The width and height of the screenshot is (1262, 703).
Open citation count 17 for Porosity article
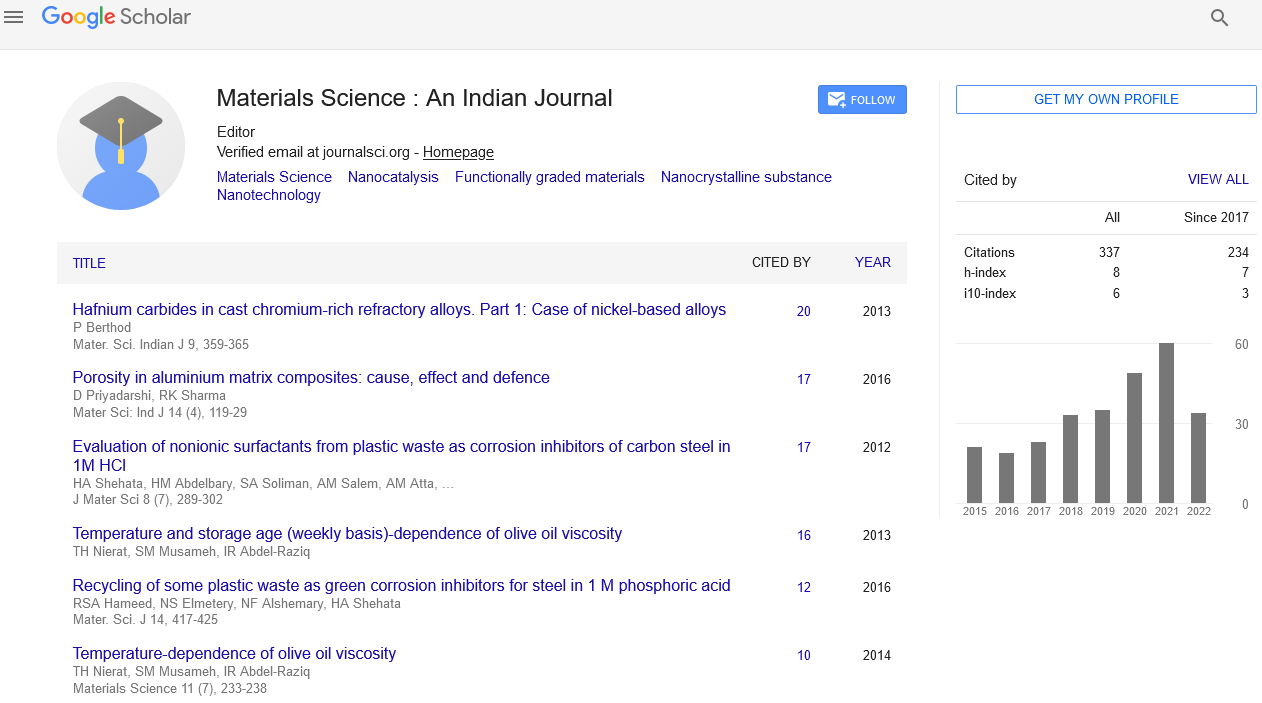click(804, 380)
